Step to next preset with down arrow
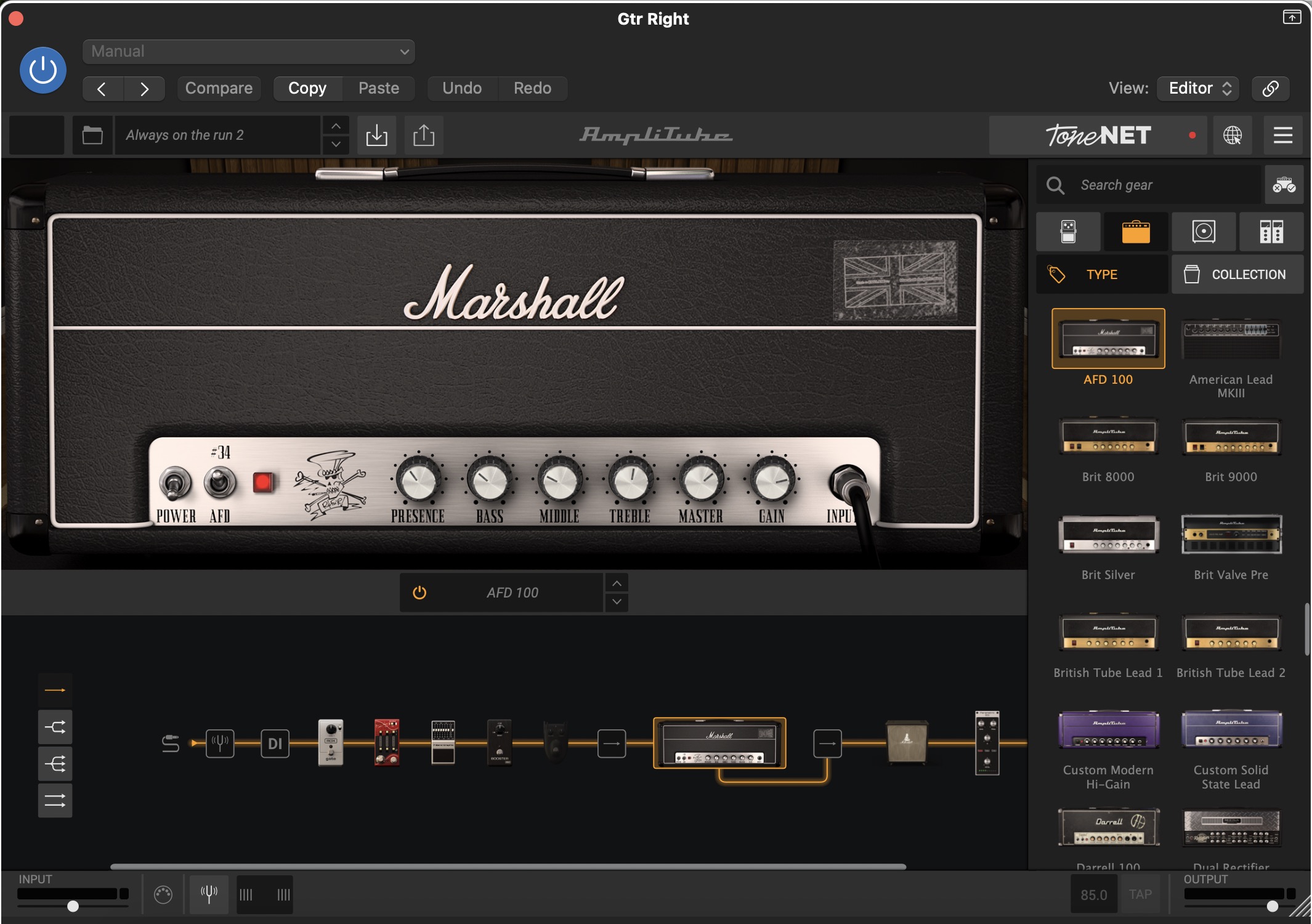Viewport: 1312px width, 924px height. point(336,144)
